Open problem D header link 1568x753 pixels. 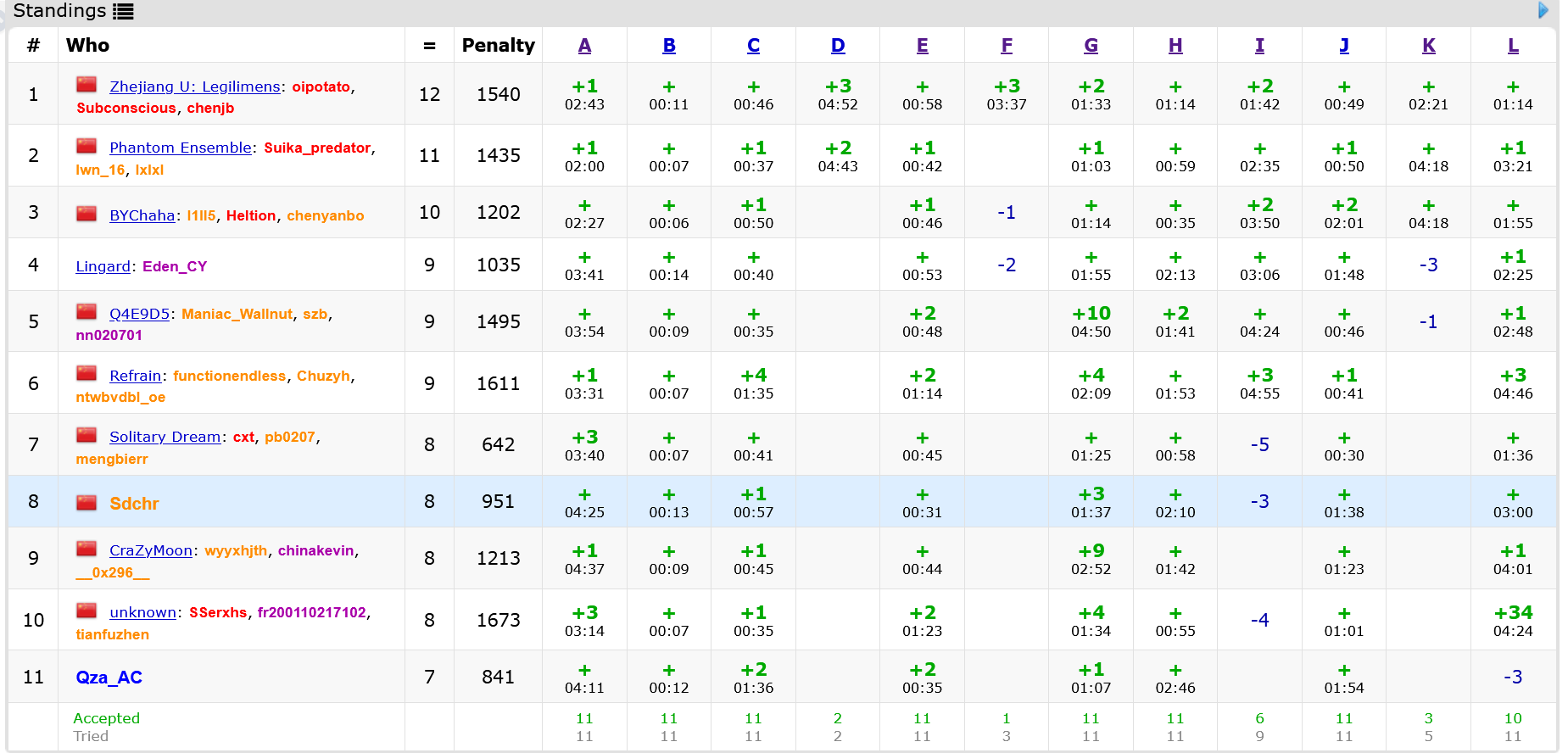pyautogui.click(x=838, y=46)
